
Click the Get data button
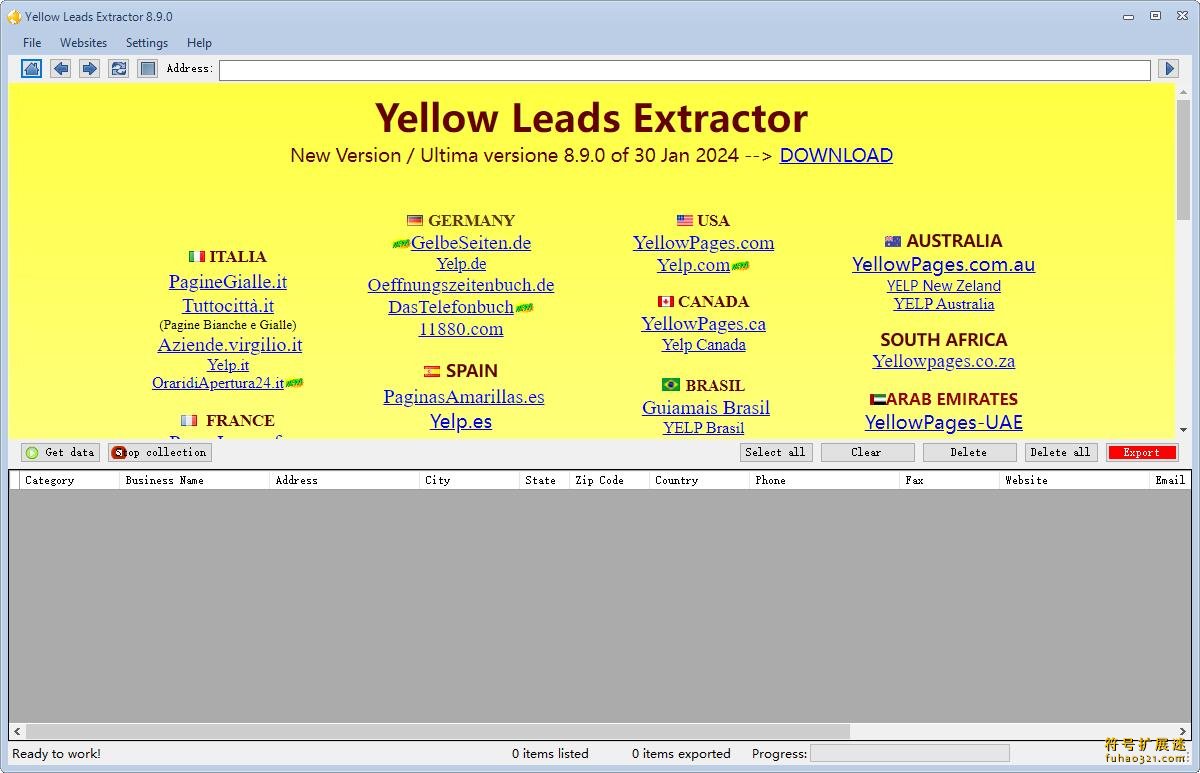(60, 452)
